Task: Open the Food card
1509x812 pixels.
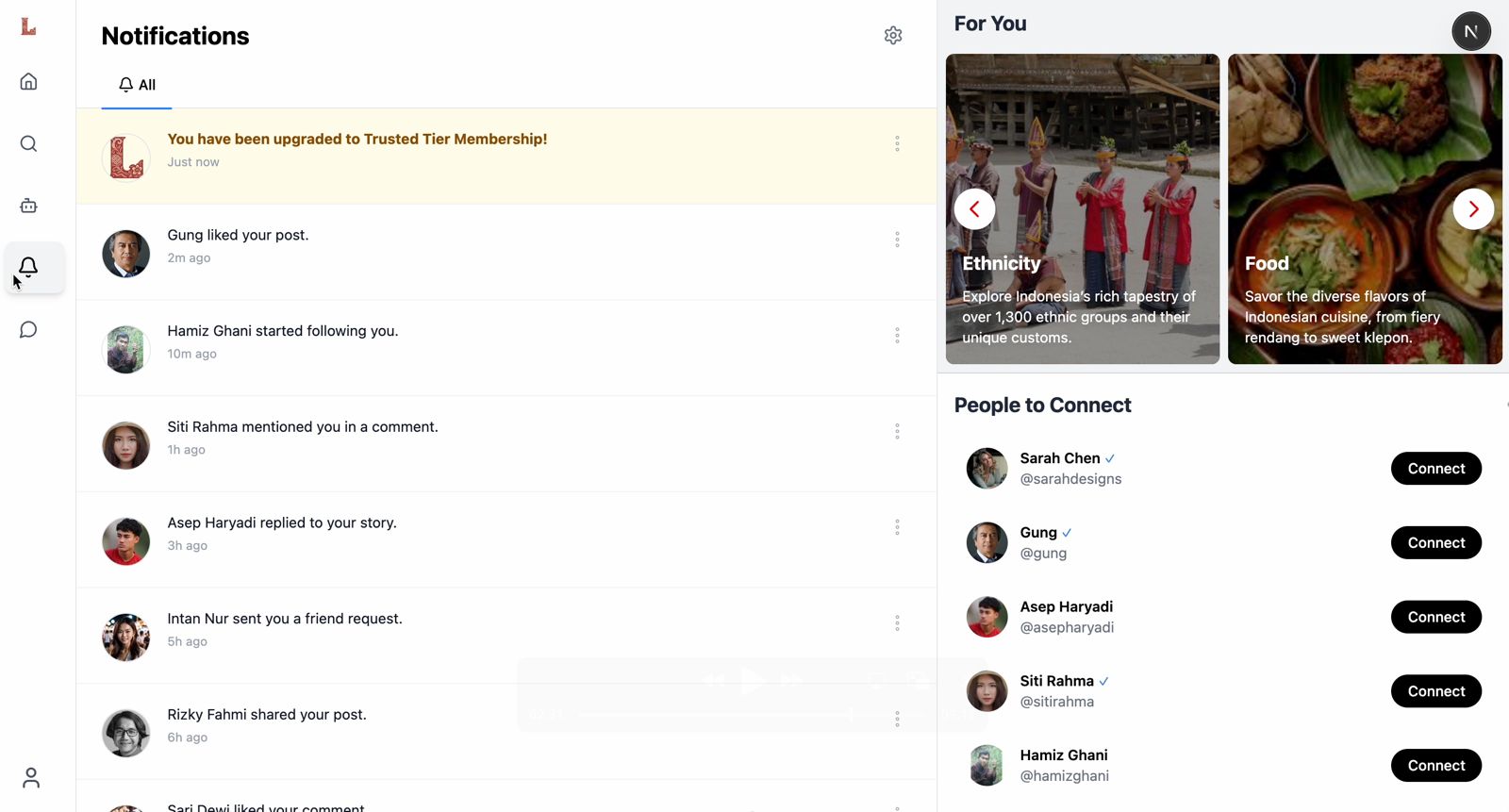Action: tap(1365, 209)
